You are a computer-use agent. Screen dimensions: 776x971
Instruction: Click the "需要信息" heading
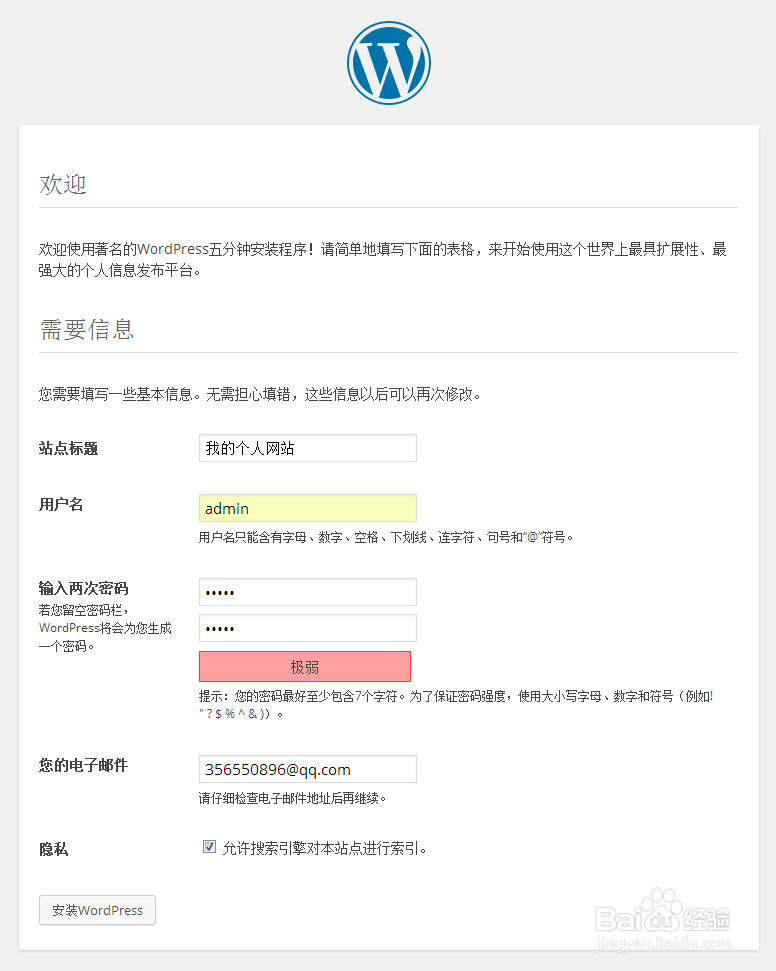point(87,329)
